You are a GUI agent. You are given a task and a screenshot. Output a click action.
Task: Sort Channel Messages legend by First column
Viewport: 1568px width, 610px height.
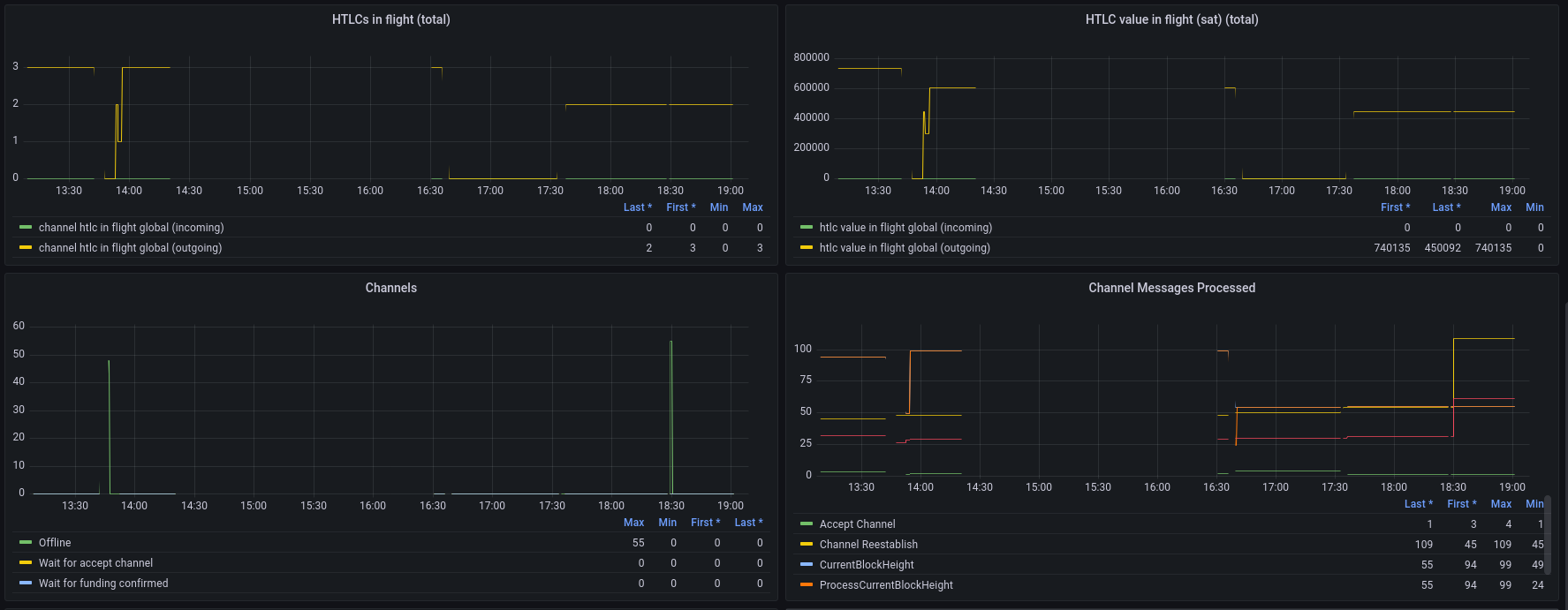pyautogui.click(x=1461, y=504)
